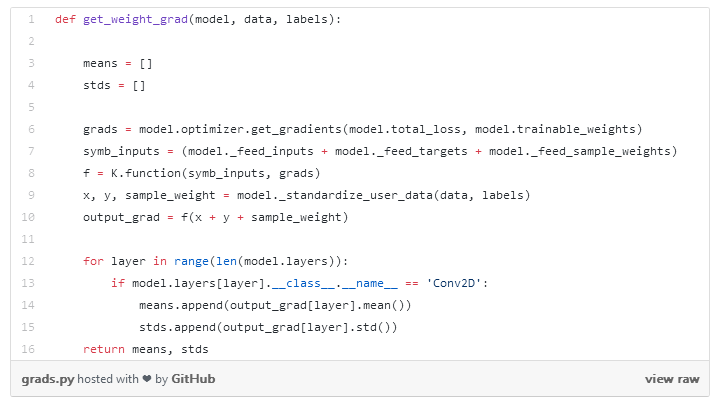Select line number 6
The image size is (720, 404).
31,129
